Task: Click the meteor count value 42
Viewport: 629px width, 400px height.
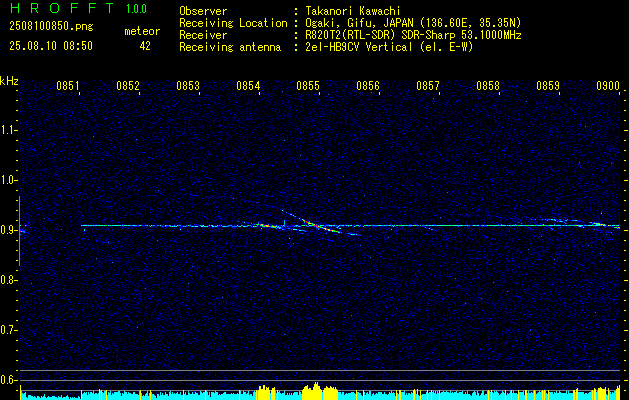Action: click(145, 46)
